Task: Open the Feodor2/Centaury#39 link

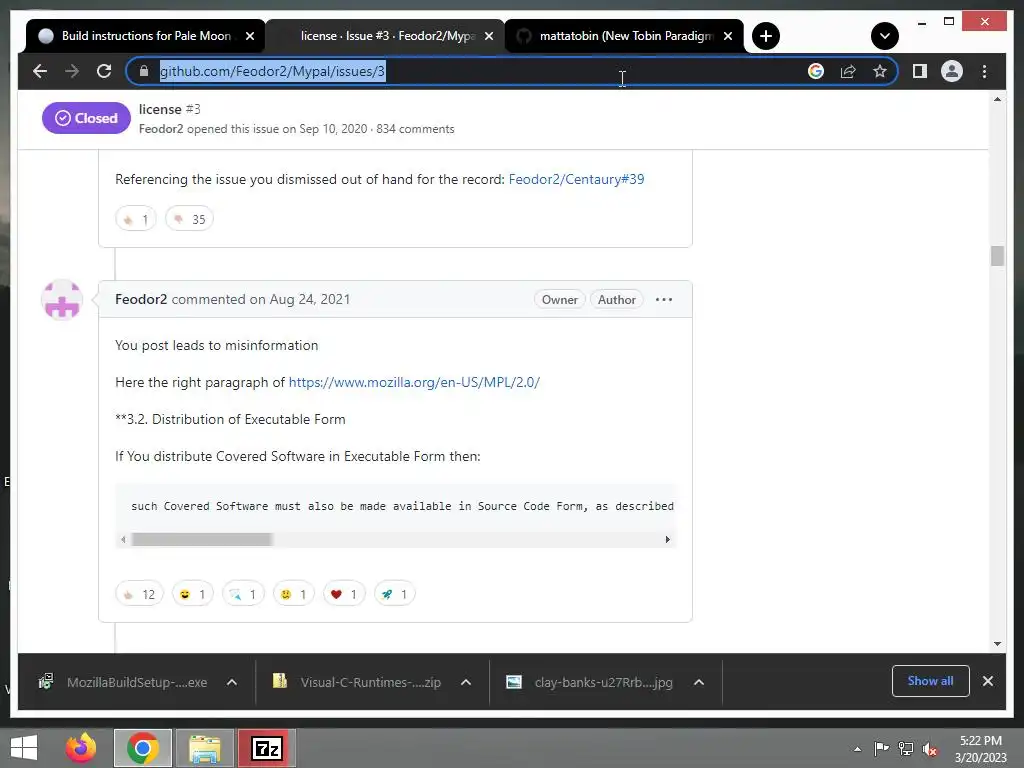Action: click(x=576, y=179)
